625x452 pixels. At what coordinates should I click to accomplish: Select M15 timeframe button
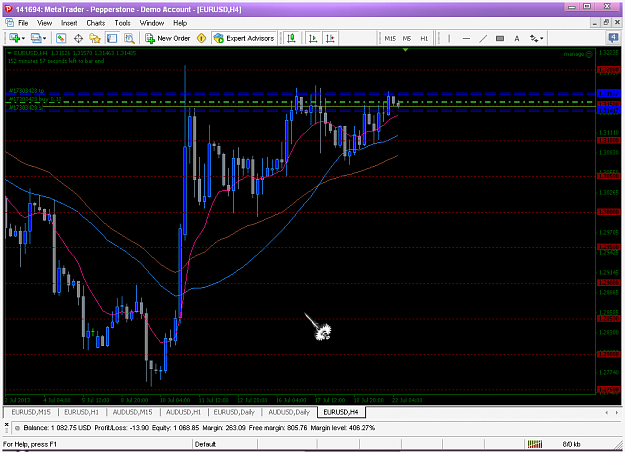[x=390, y=38]
